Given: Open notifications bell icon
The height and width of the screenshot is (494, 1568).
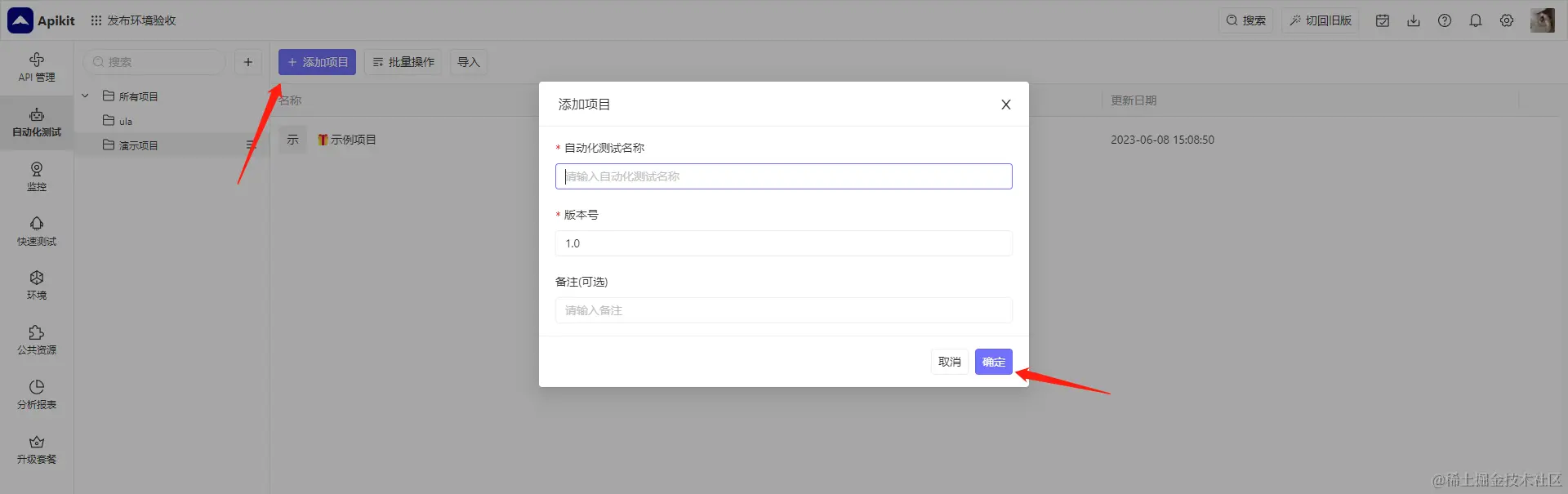Looking at the screenshot, I should coord(1476,20).
